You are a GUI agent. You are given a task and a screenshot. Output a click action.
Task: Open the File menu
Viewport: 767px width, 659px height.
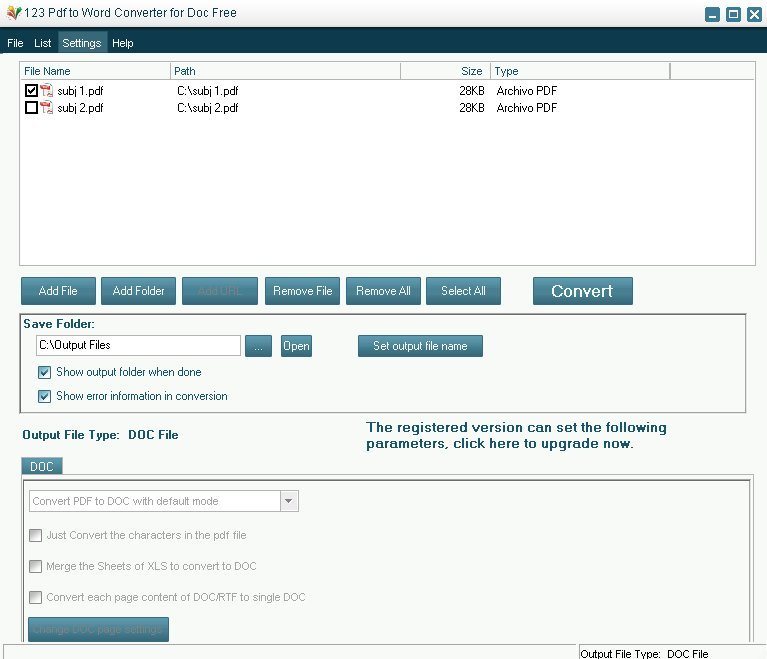(x=15, y=43)
